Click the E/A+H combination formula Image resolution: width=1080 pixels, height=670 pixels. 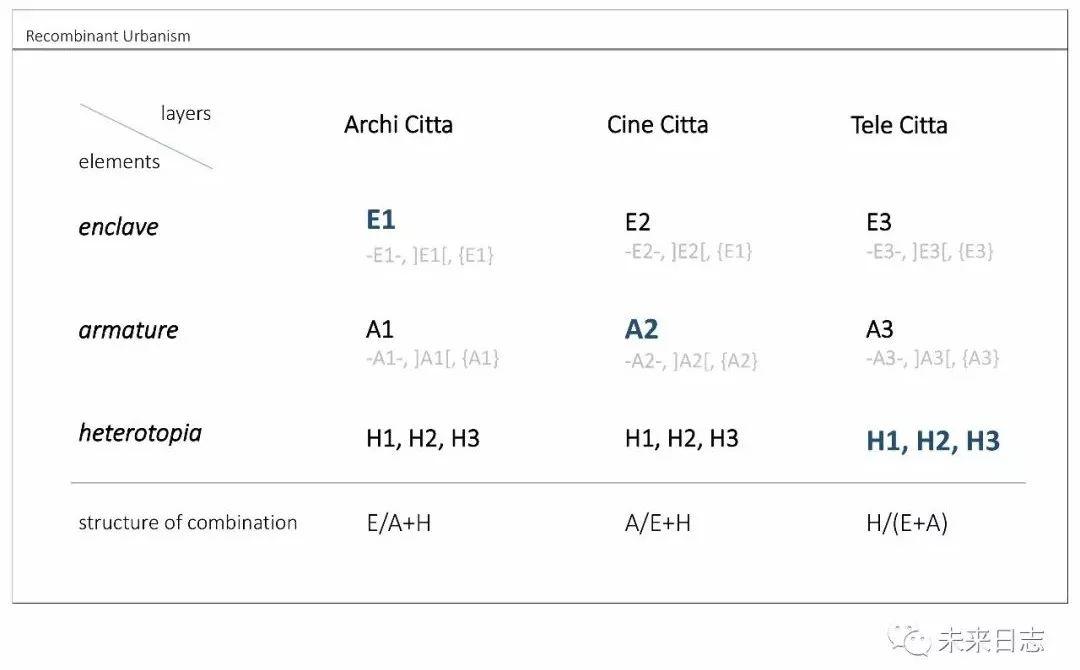tap(399, 523)
